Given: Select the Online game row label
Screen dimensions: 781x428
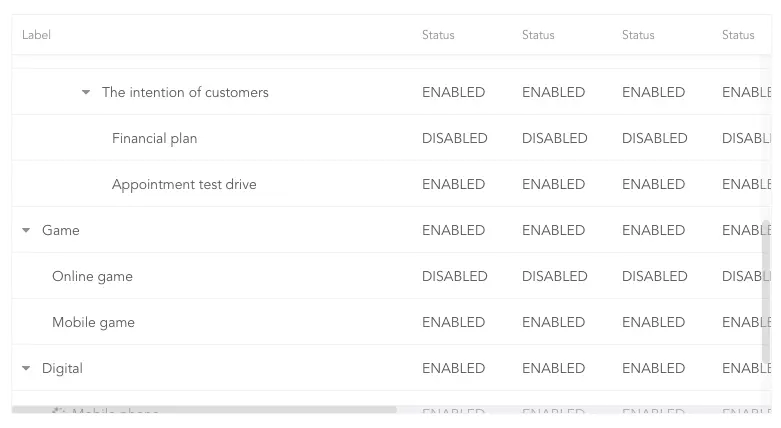Looking at the screenshot, I should pyautogui.click(x=92, y=276).
